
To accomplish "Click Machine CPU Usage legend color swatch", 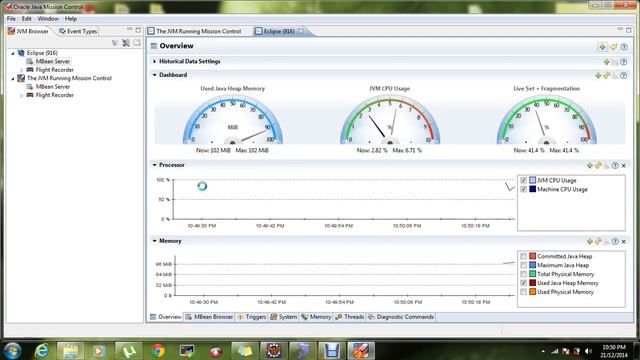I will click(533, 189).
